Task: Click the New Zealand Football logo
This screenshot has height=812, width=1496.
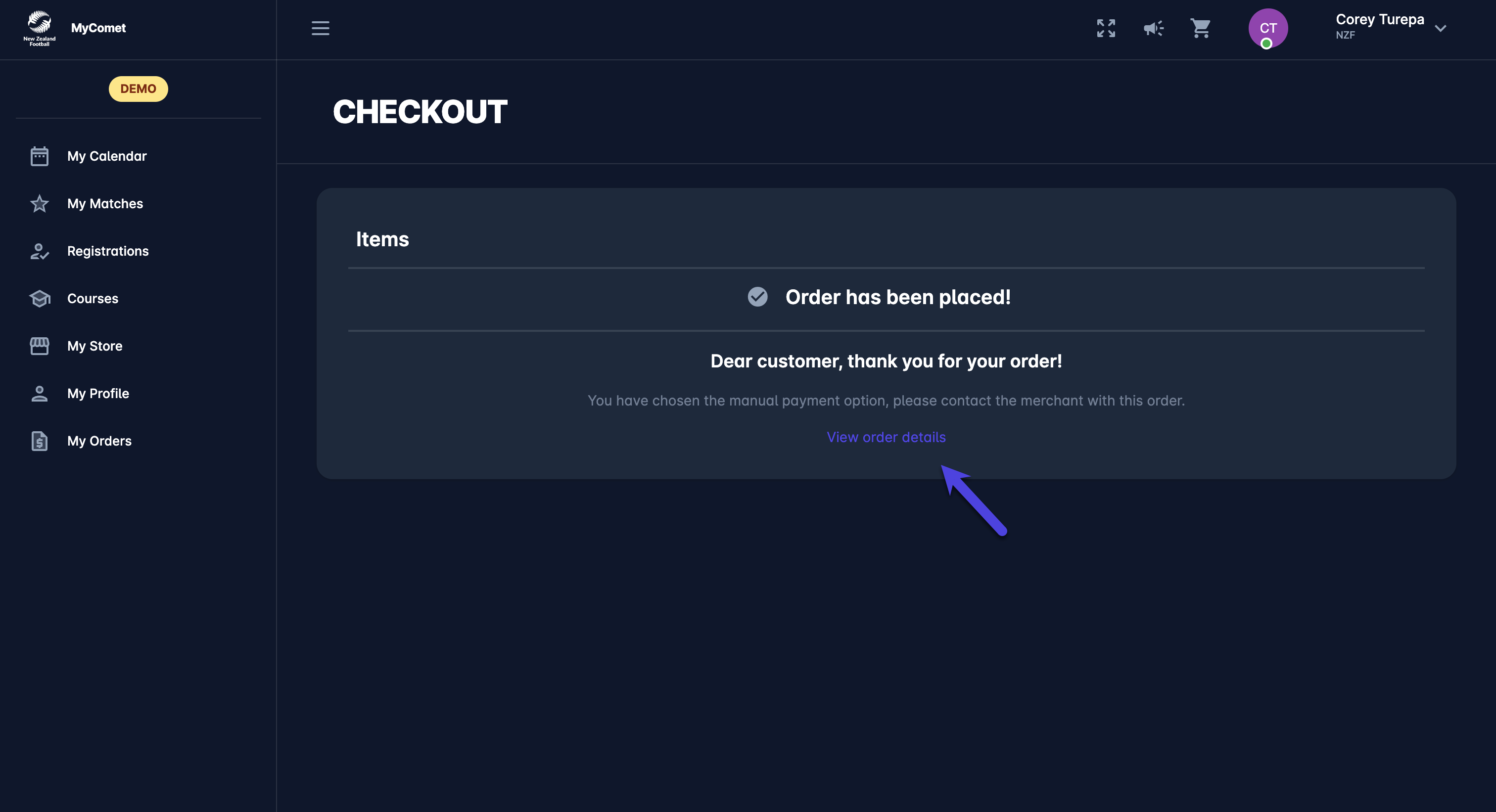Action: click(x=39, y=27)
